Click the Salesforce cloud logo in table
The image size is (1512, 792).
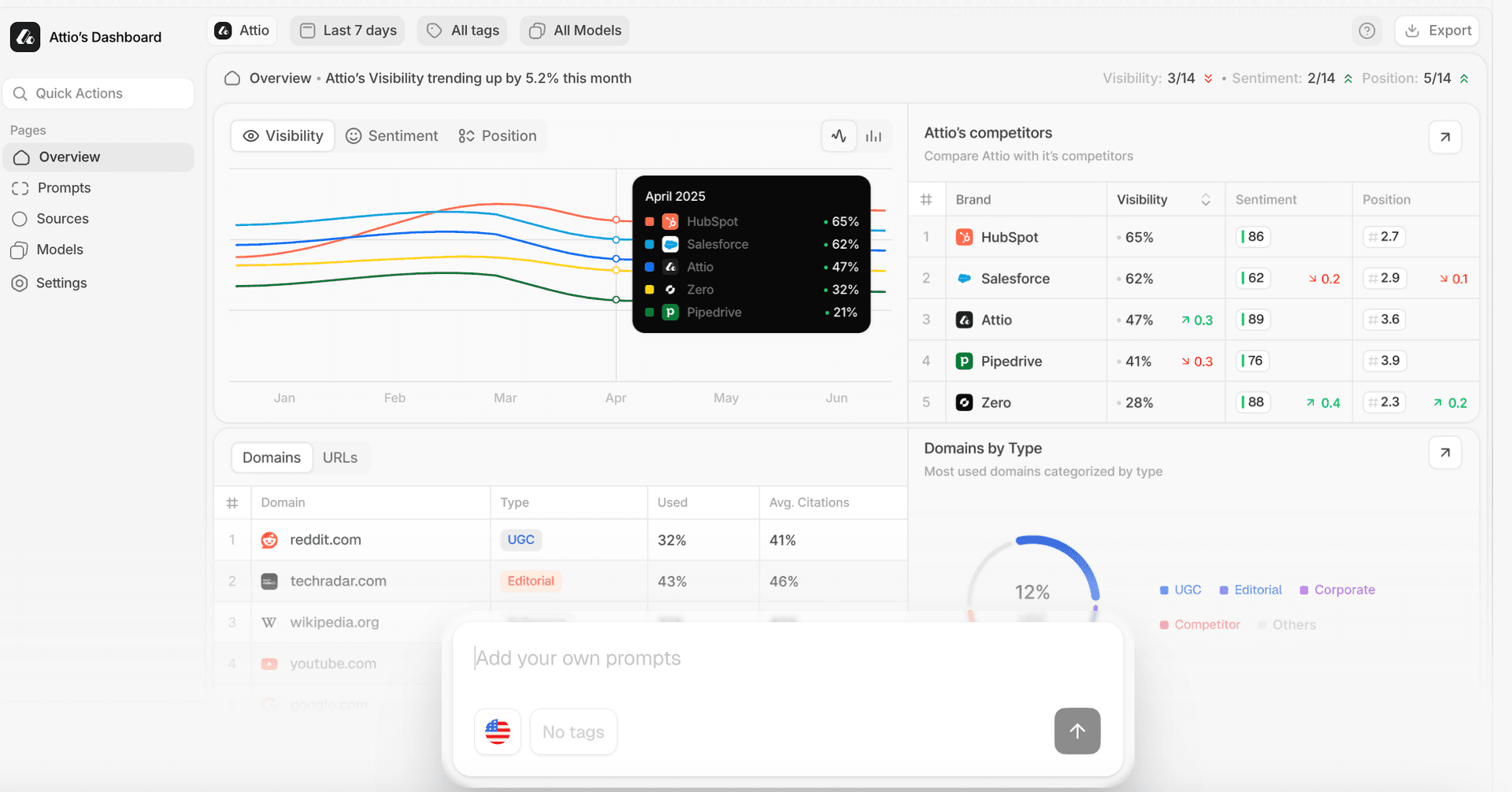tap(964, 279)
